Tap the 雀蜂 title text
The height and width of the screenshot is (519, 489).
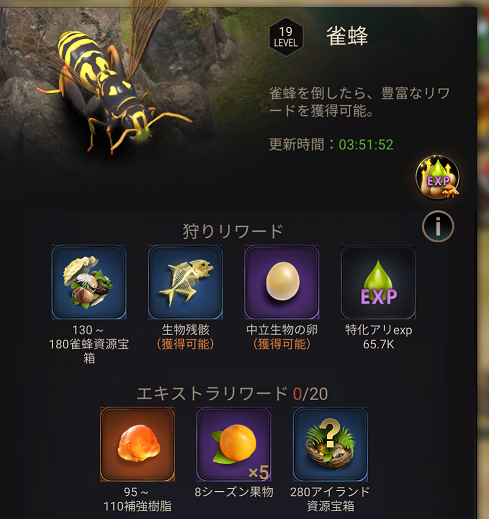[347, 36]
